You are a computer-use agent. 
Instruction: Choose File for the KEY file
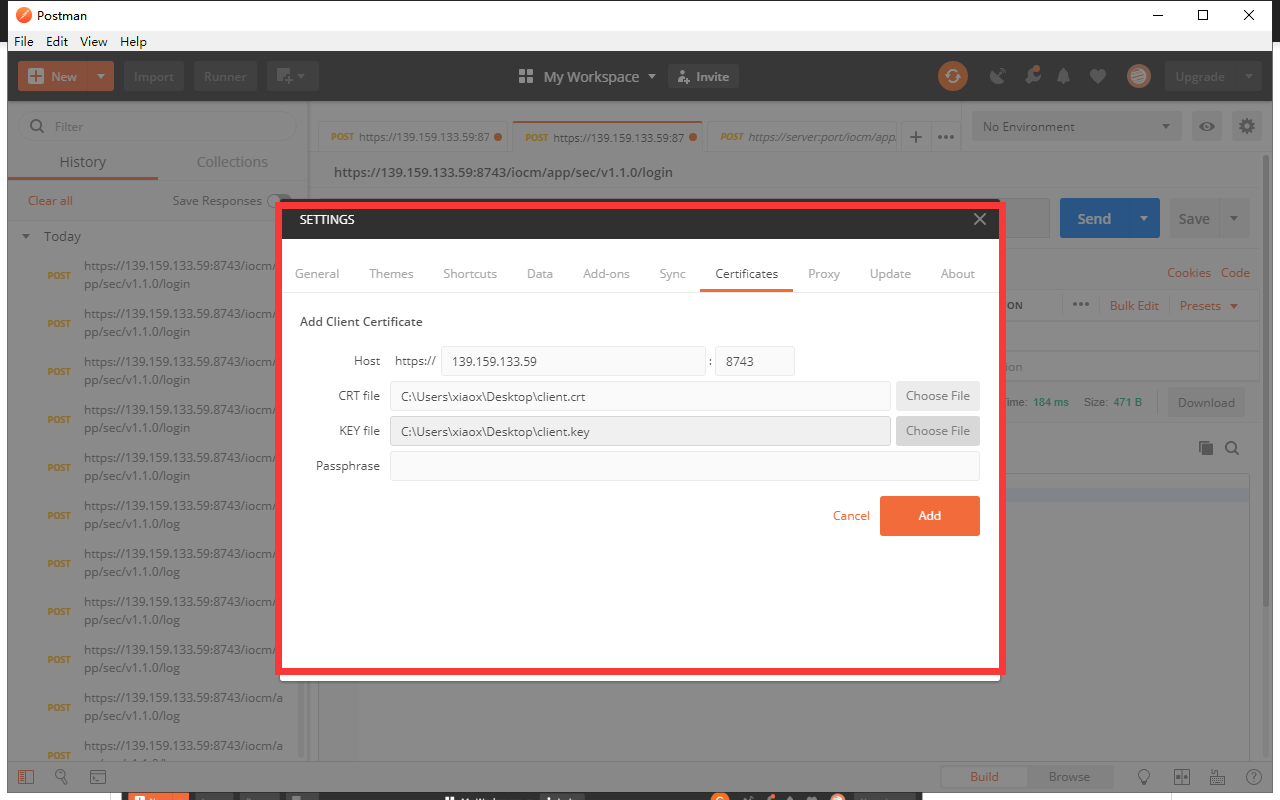(938, 431)
